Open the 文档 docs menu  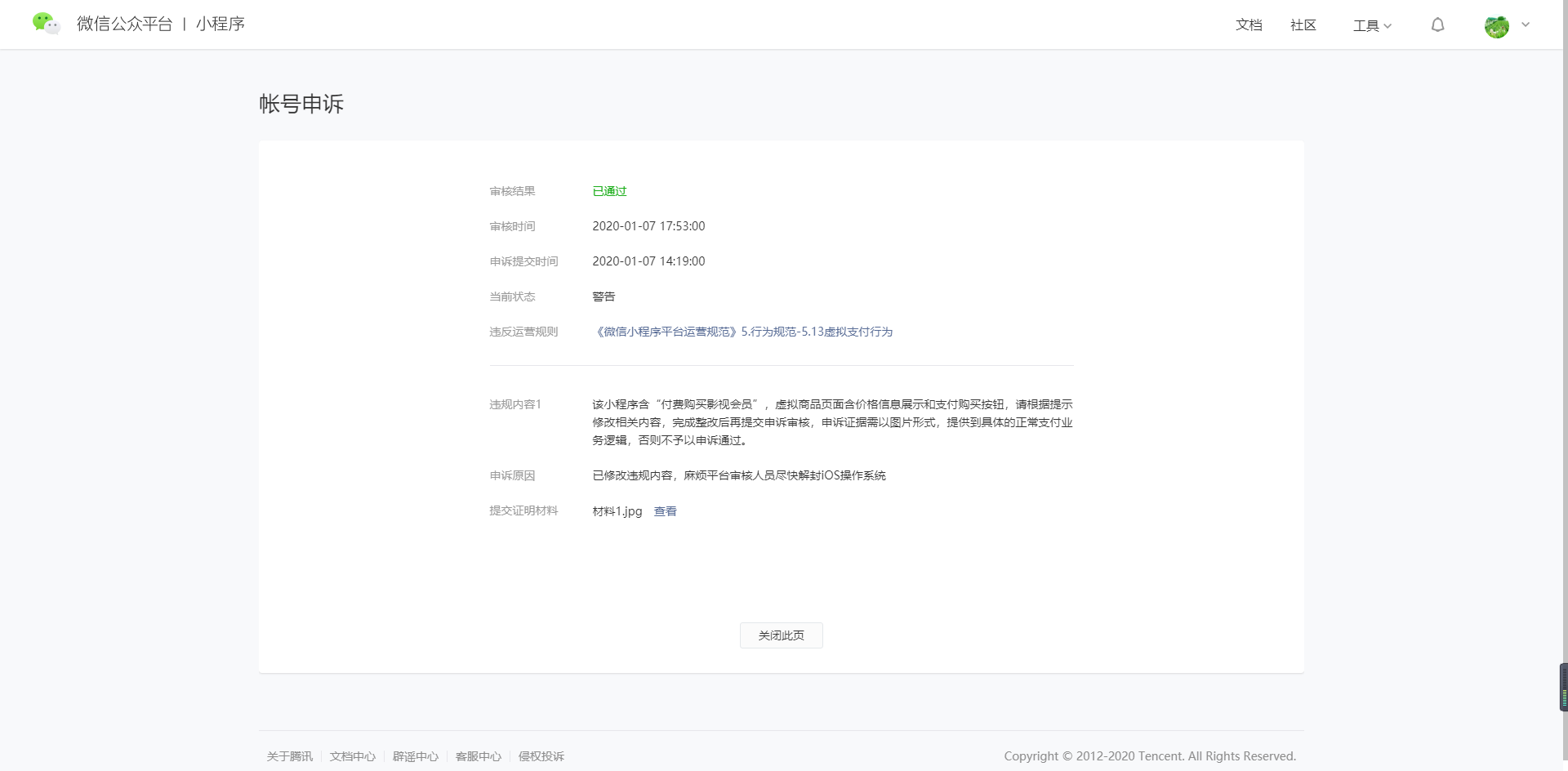(x=1249, y=25)
